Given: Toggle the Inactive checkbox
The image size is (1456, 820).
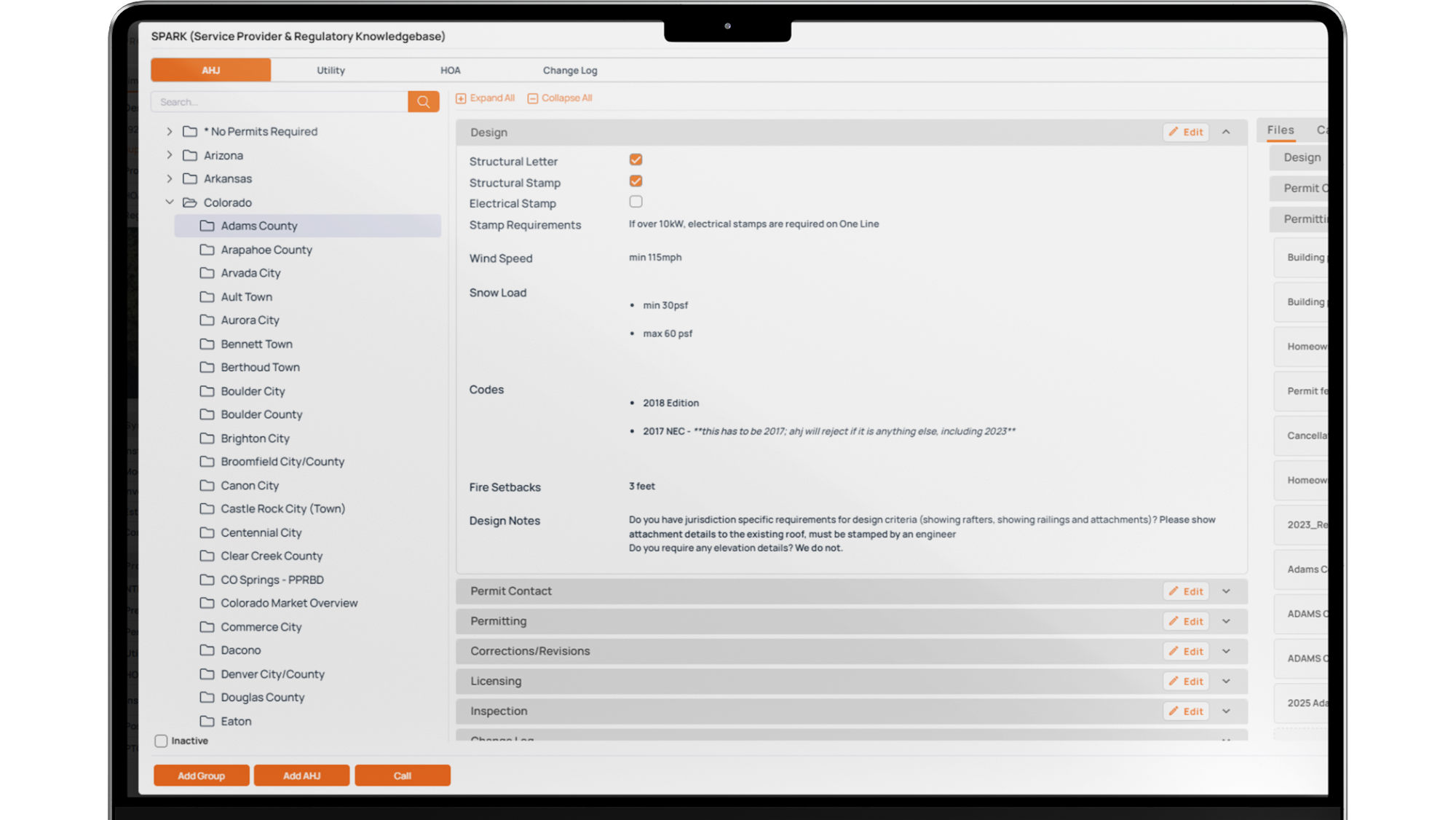Looking at the screenshot, I should pyautogui.click(x=161, y=741).
